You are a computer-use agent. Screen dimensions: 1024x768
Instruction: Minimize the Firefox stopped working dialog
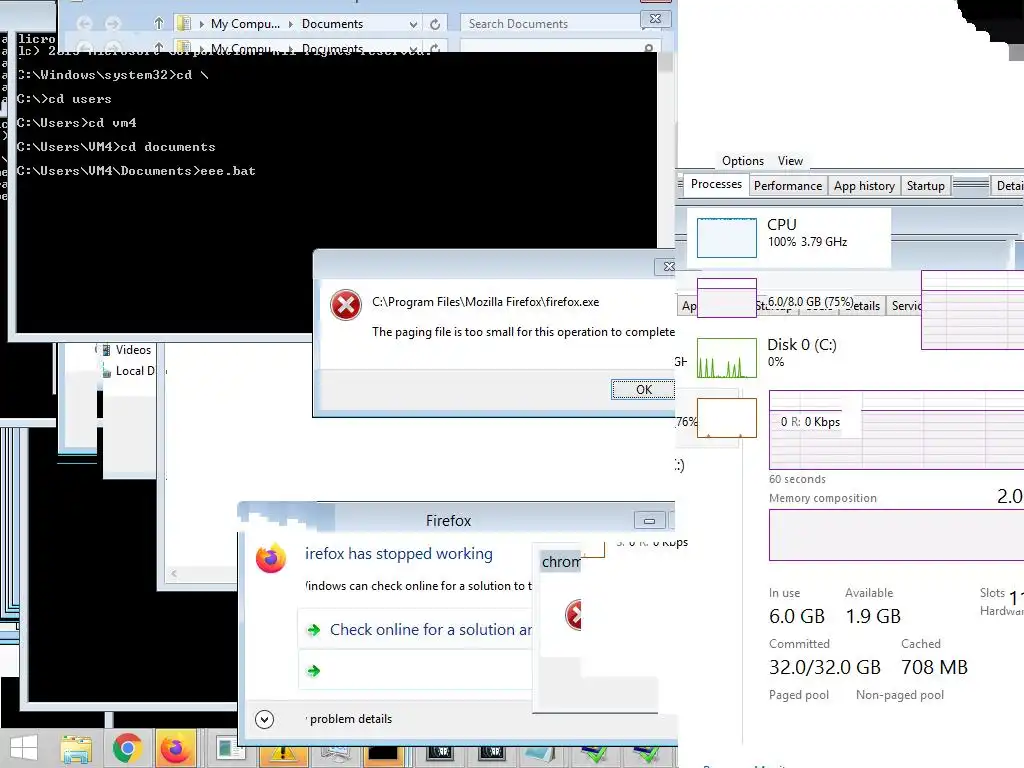click(x=649, y=520)
